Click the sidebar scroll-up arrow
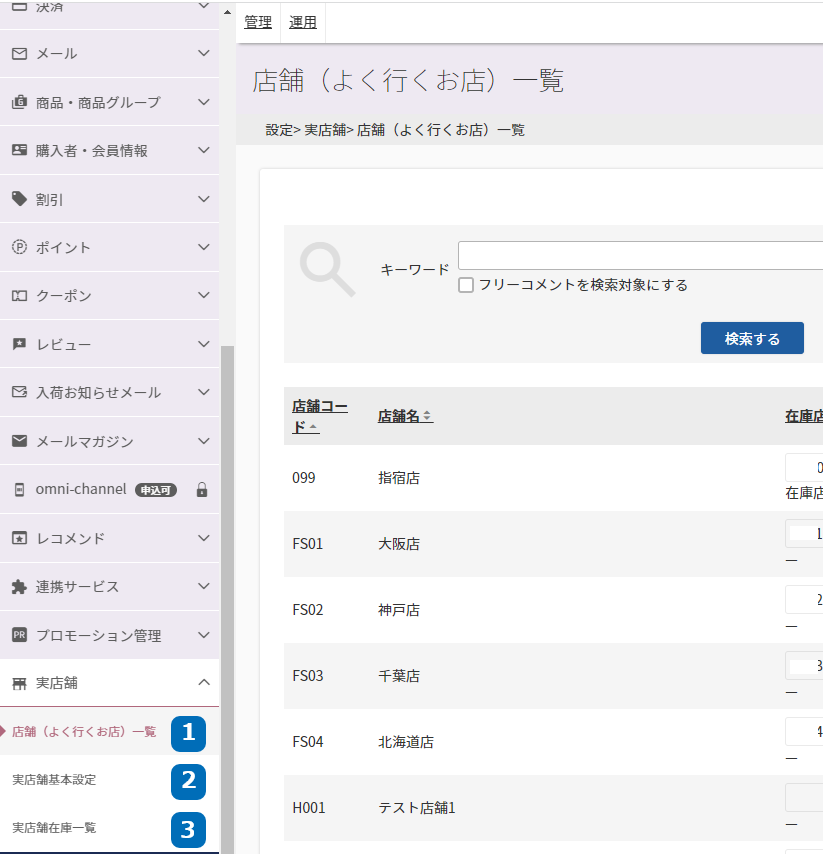Screen dimensions: 823x854 click(227, 12)
